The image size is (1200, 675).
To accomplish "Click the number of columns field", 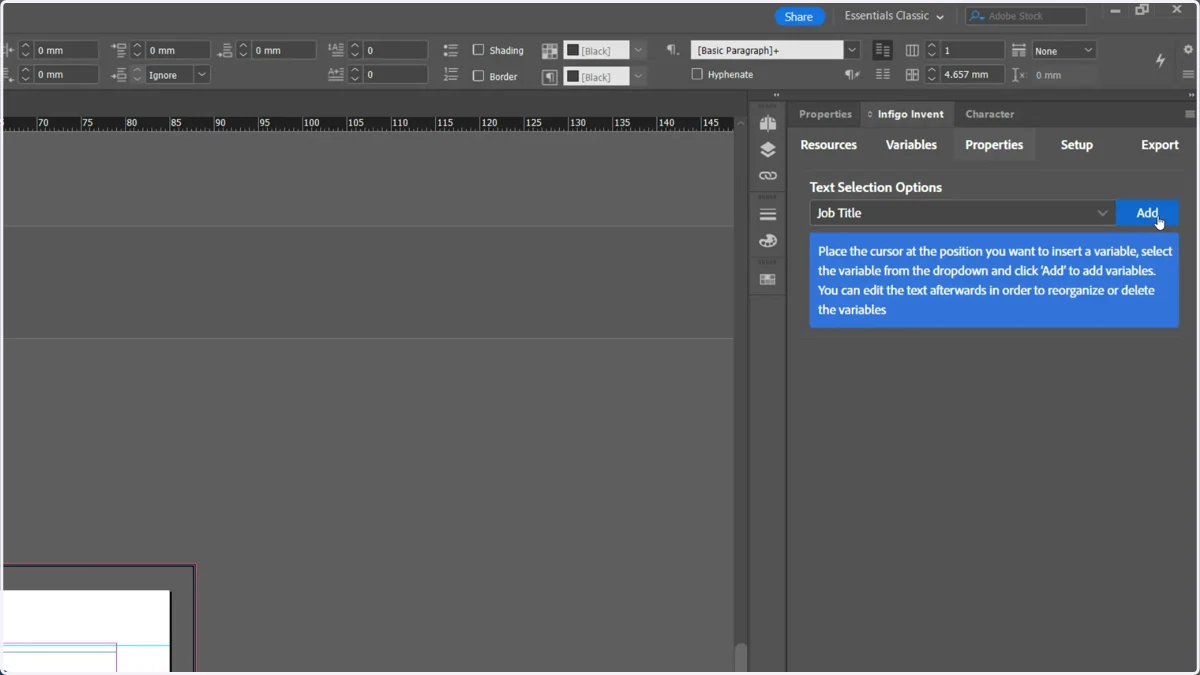I will [971, 50].
